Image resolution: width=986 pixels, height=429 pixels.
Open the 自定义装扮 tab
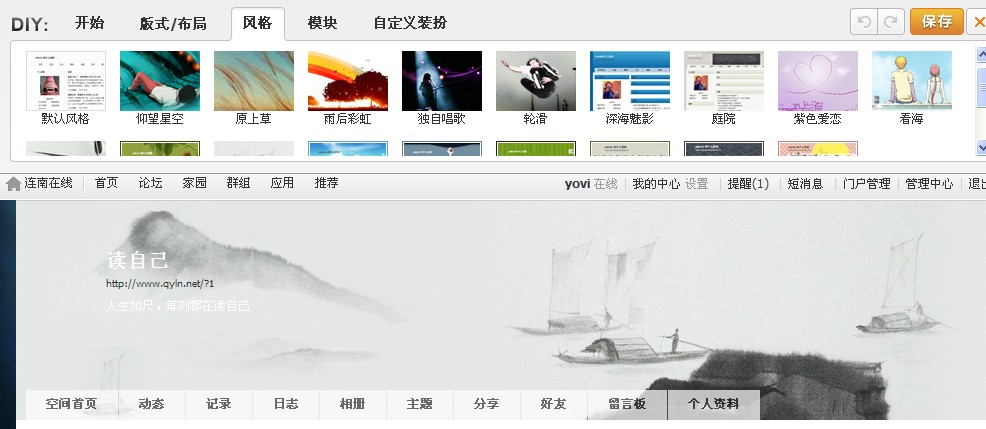410,23
